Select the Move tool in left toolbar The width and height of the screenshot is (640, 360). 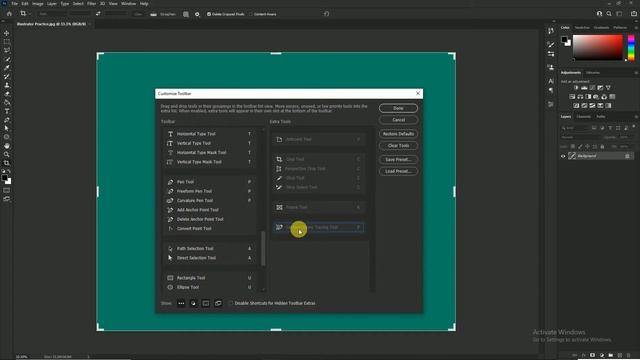[7, 33]
